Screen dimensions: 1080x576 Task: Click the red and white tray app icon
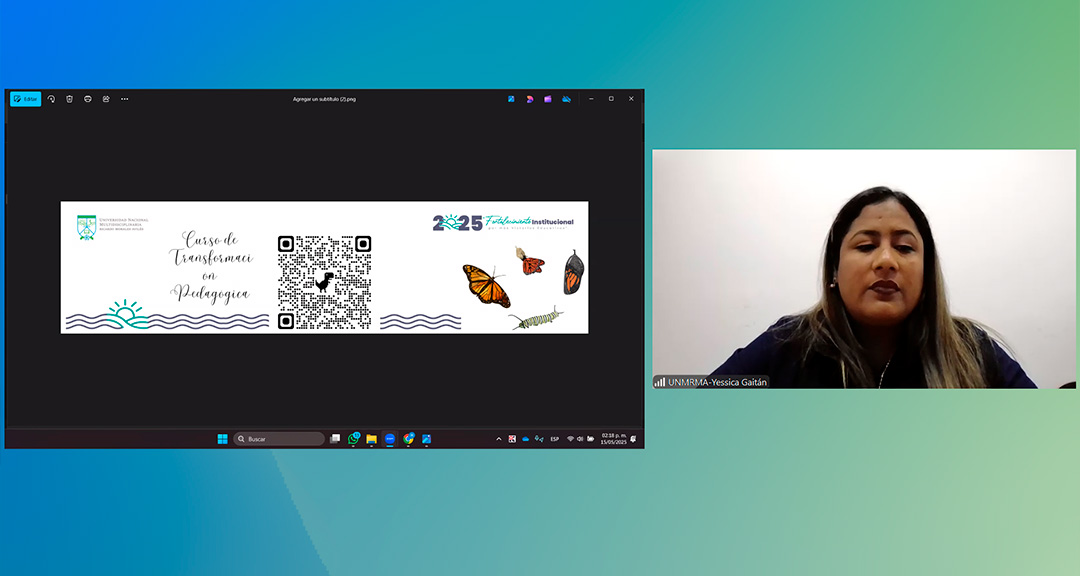tap(512, 439)
